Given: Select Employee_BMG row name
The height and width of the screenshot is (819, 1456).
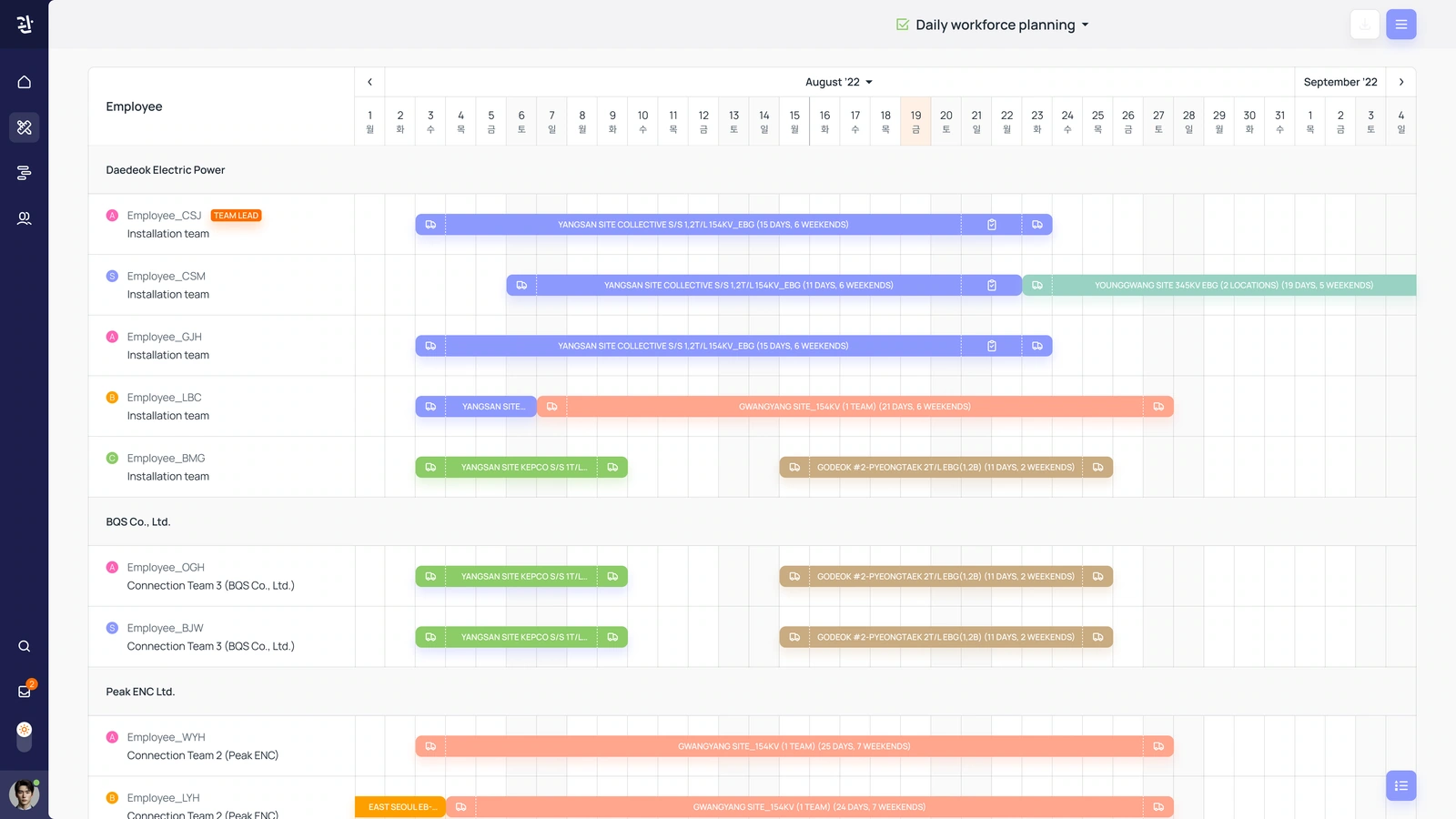Looking at the screenshot, I should [167, 459].
